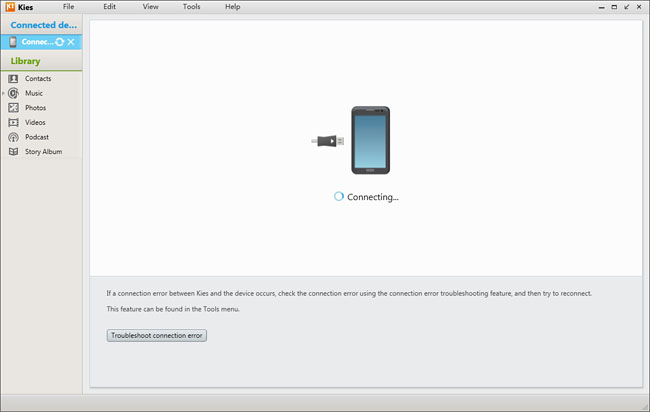Click the Connected devices header
This screenshot has height=412, width=650.
(44, 25)
